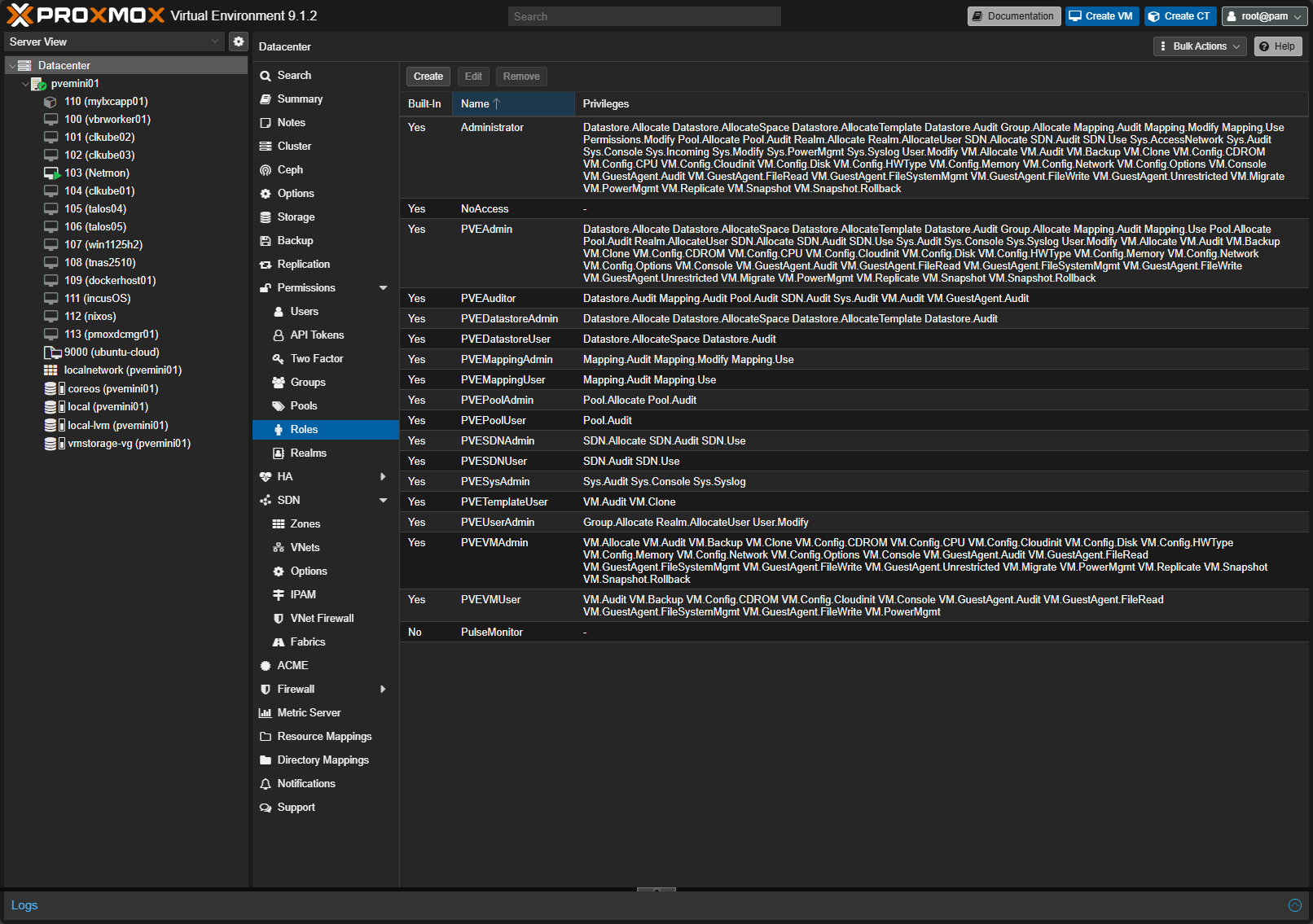Open the Support panel
The height and width of the screenshot is (924, 1313).
click(296, 807)
